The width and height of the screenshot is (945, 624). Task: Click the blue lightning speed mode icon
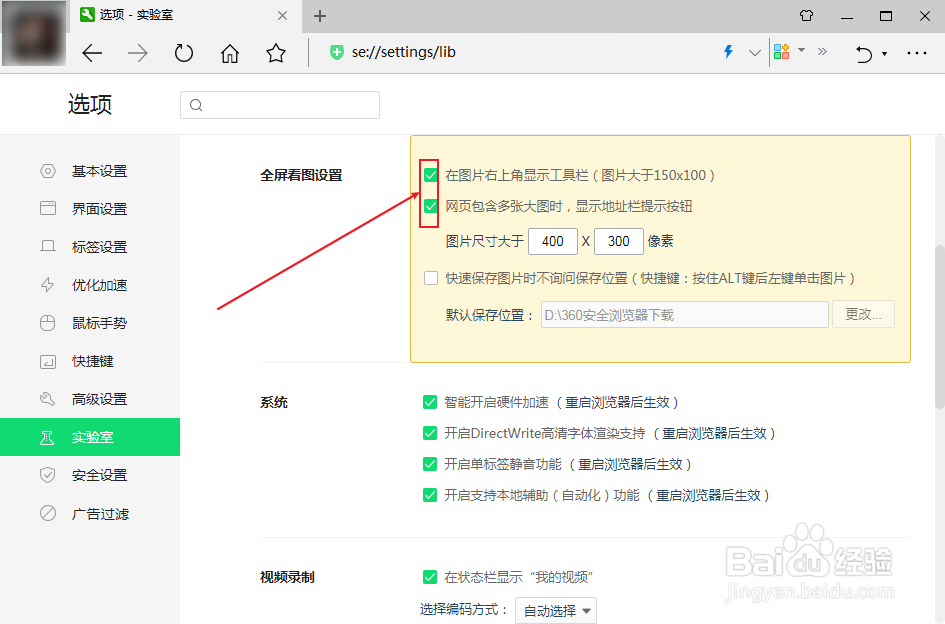tap(729, 52)
